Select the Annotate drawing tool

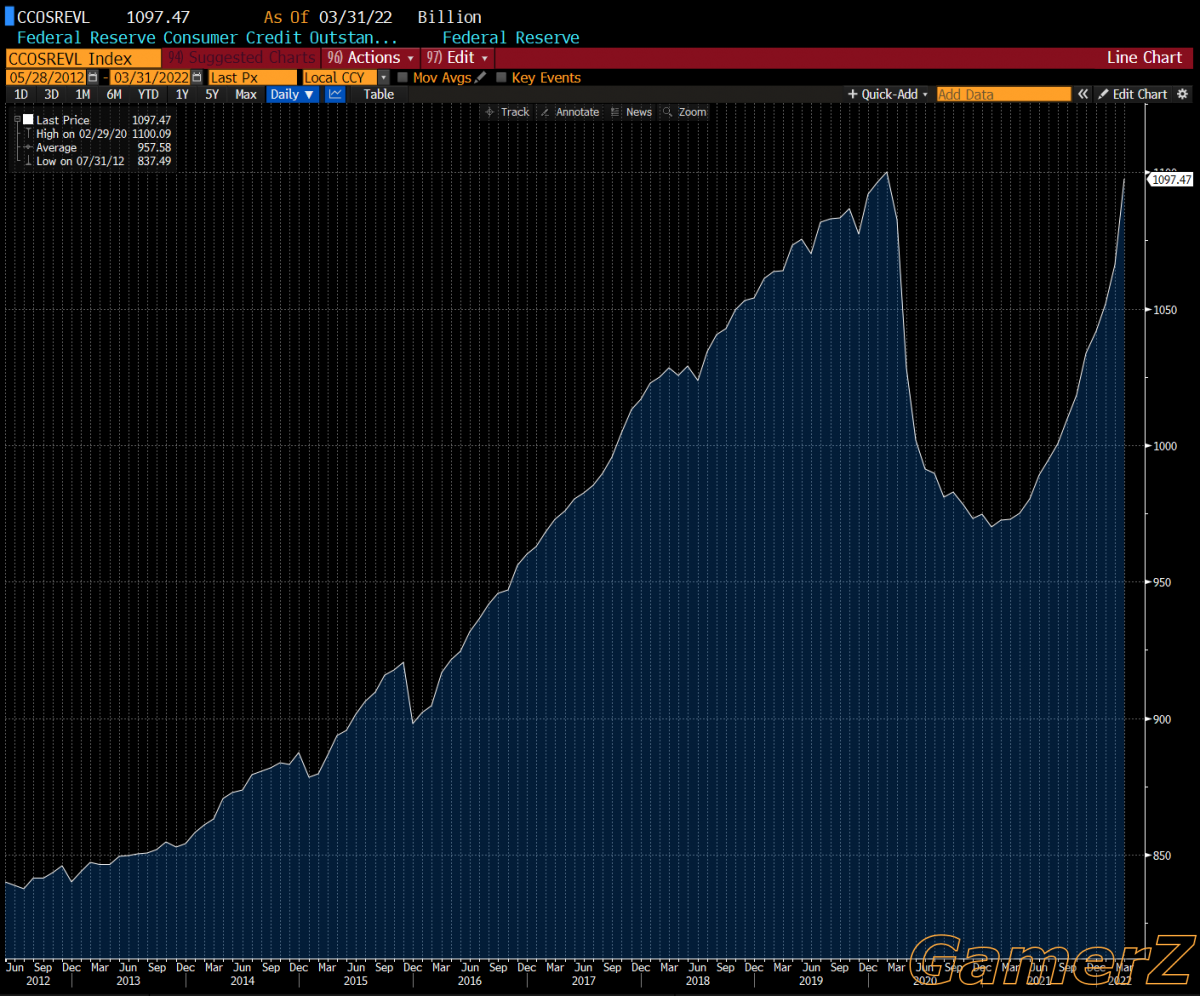569,112
